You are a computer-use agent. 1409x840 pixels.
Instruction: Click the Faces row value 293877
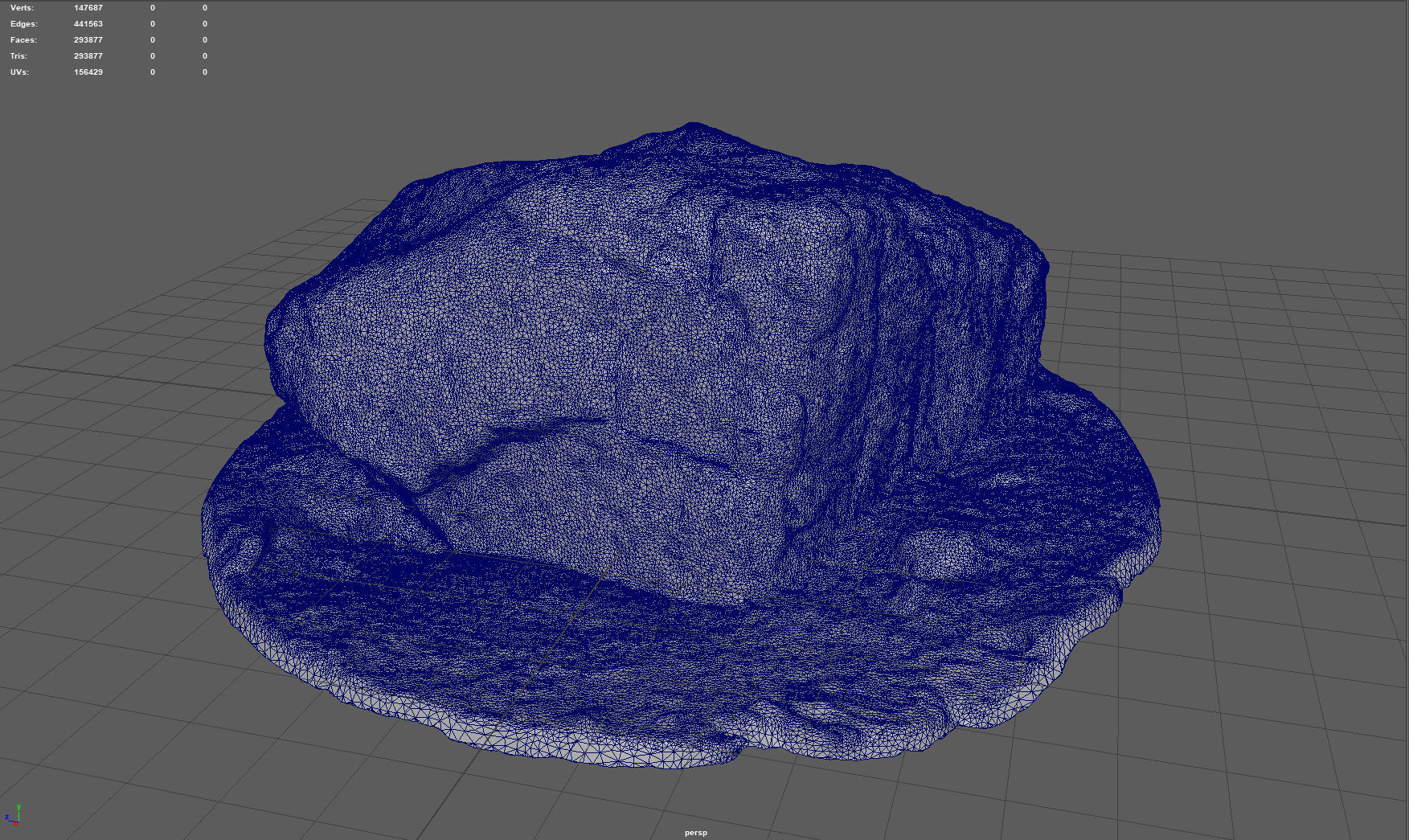[88, 40]
